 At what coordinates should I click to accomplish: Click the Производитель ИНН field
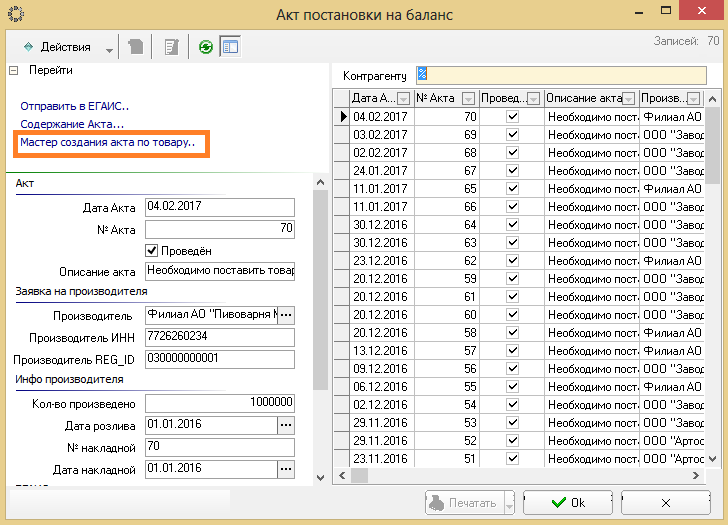point(220,337)
